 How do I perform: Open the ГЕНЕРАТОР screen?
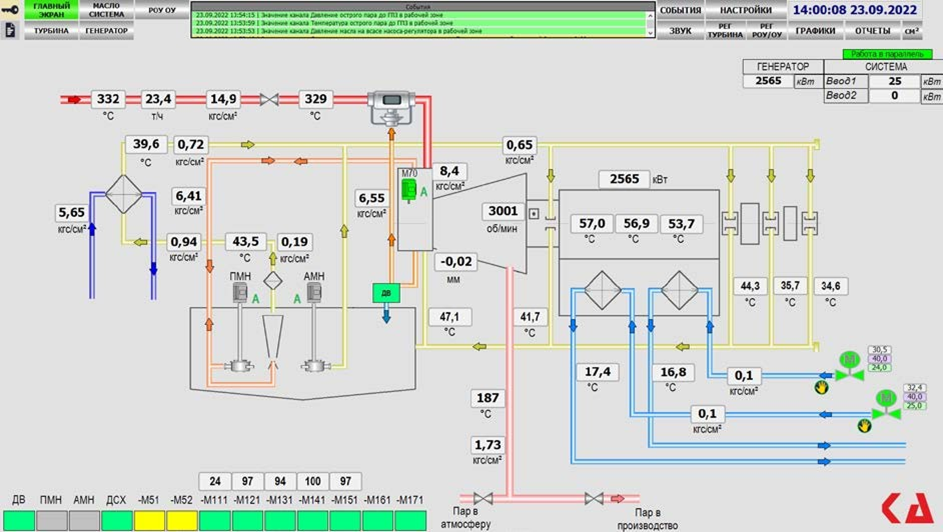point(106,31)
